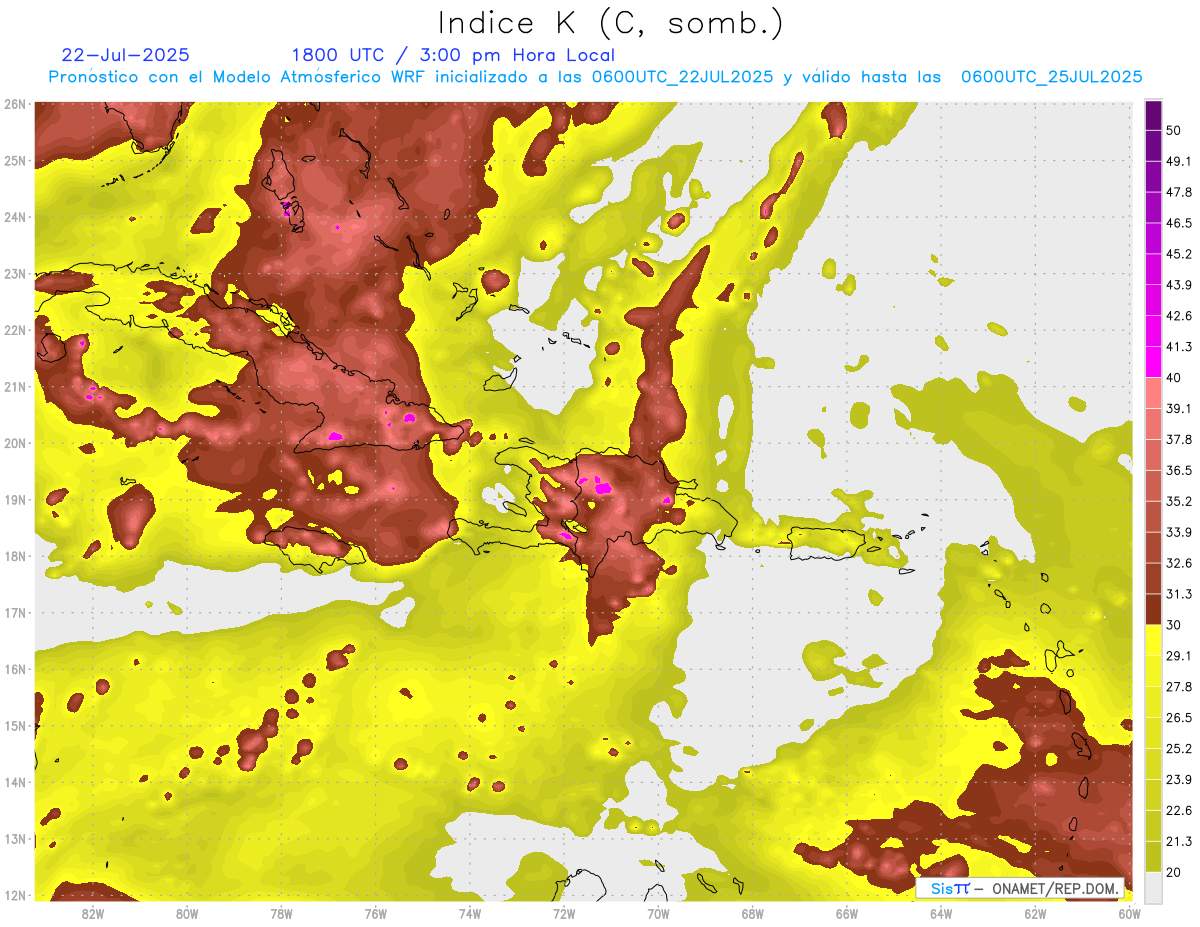The height and width of the screenshot is (927, 1200).
Task: Click the '23N' latitude label
Action: [x=15, y=273]
